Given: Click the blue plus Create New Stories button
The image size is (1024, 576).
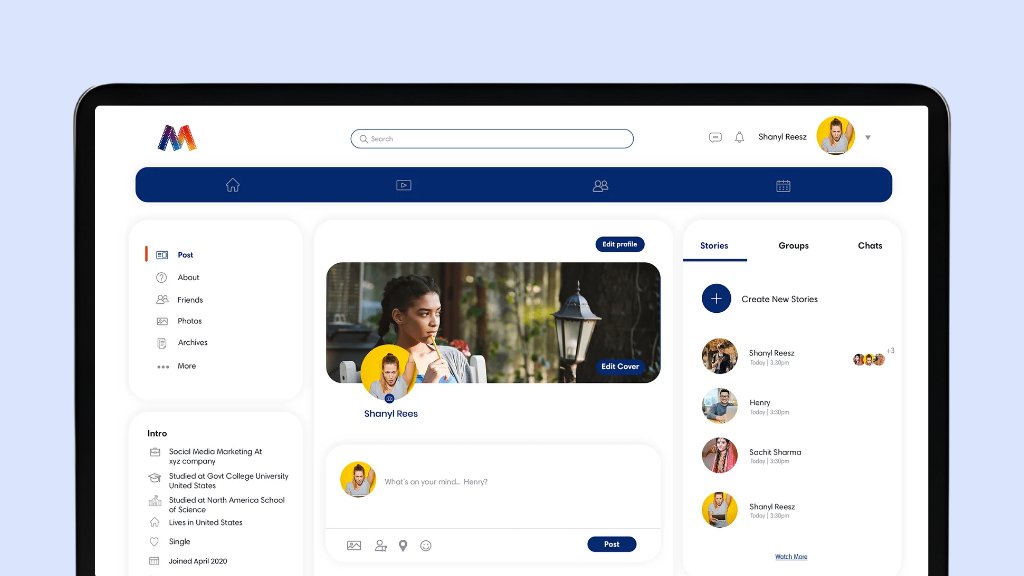Looking at the screenshot, I should tap(717, 299).
